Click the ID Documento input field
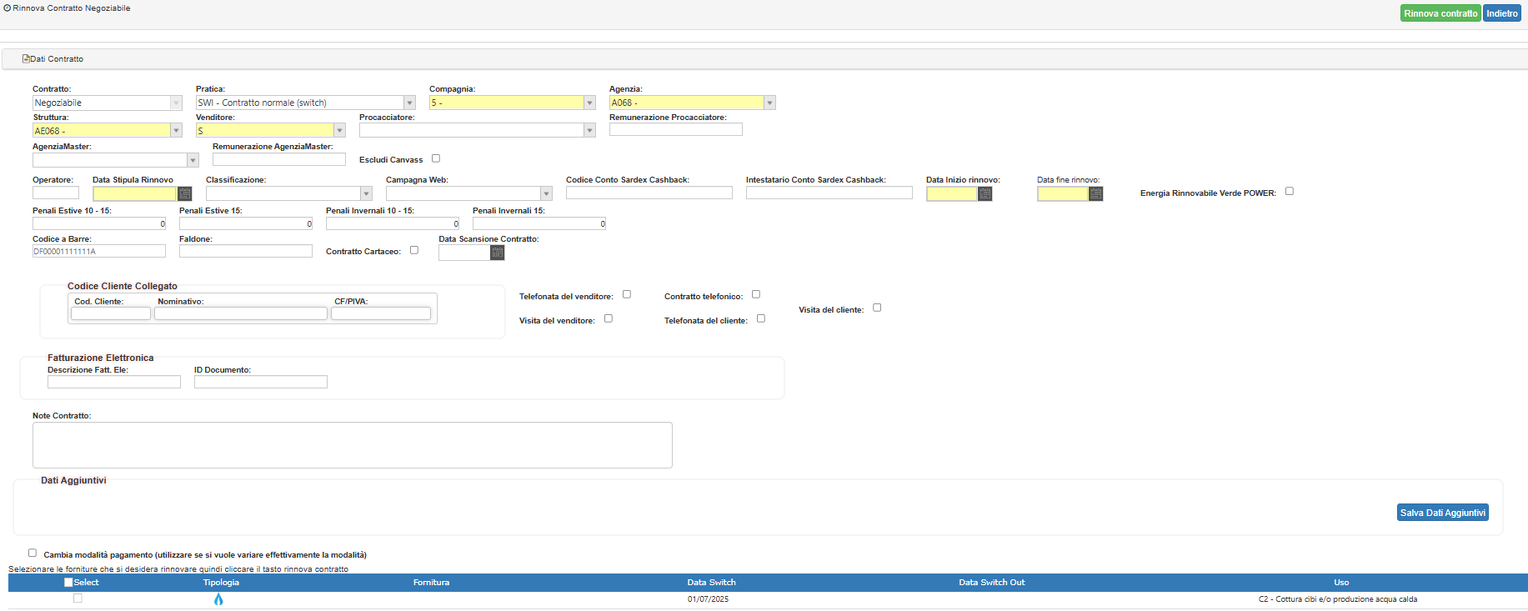 tap(261, 381)
